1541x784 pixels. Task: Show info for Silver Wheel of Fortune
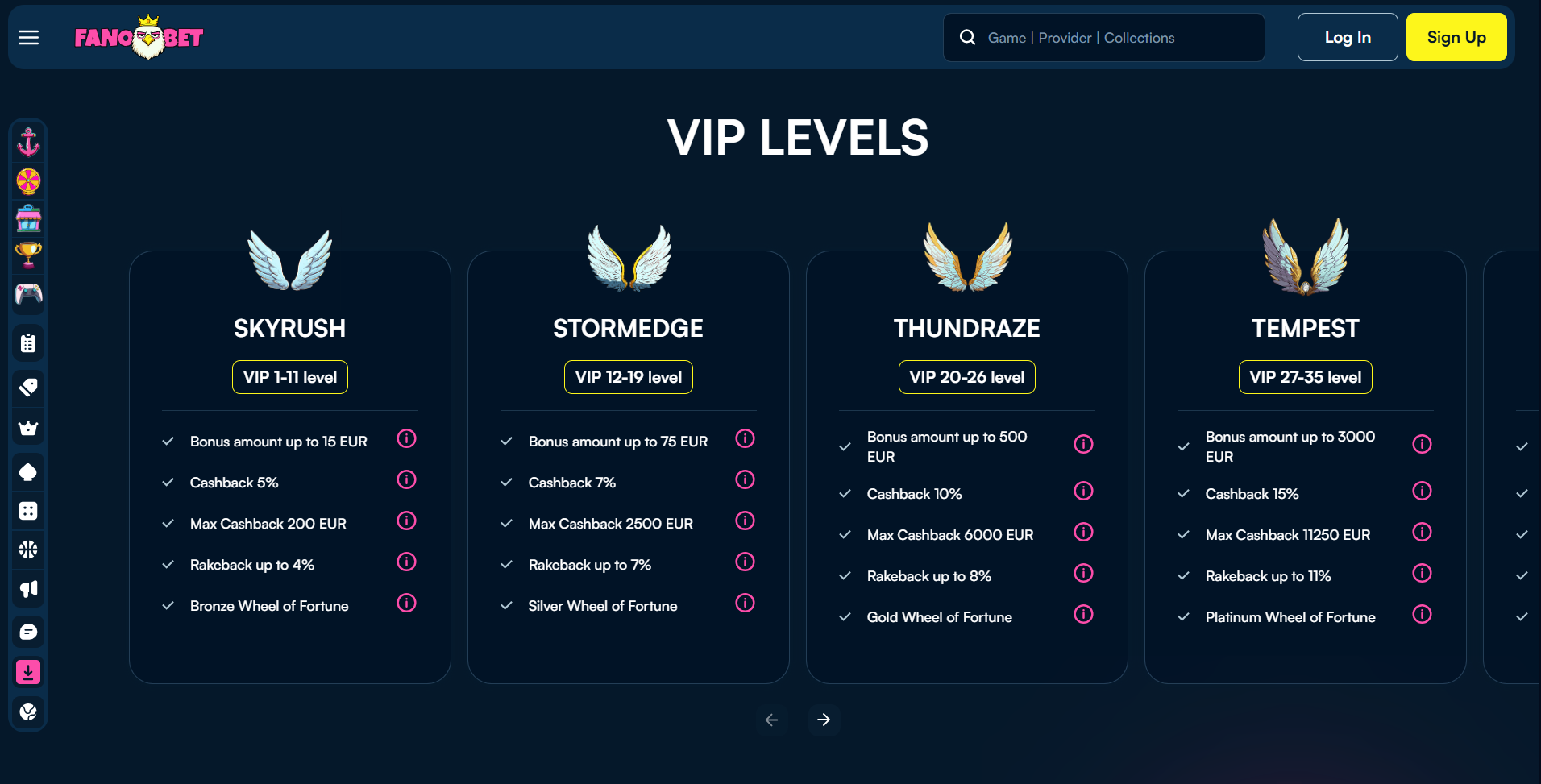(746, 603)
